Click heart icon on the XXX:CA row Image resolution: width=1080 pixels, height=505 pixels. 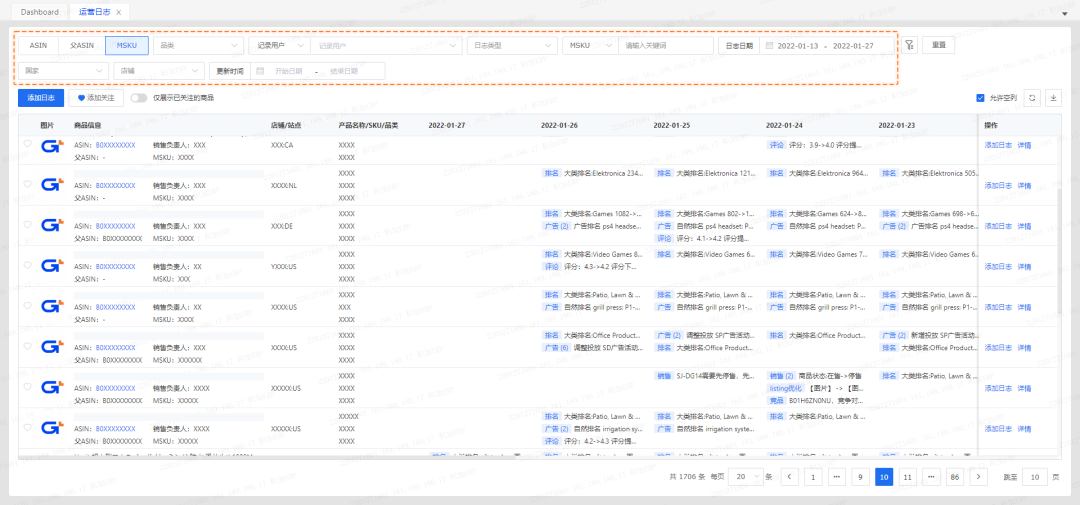tap(28, 144)
